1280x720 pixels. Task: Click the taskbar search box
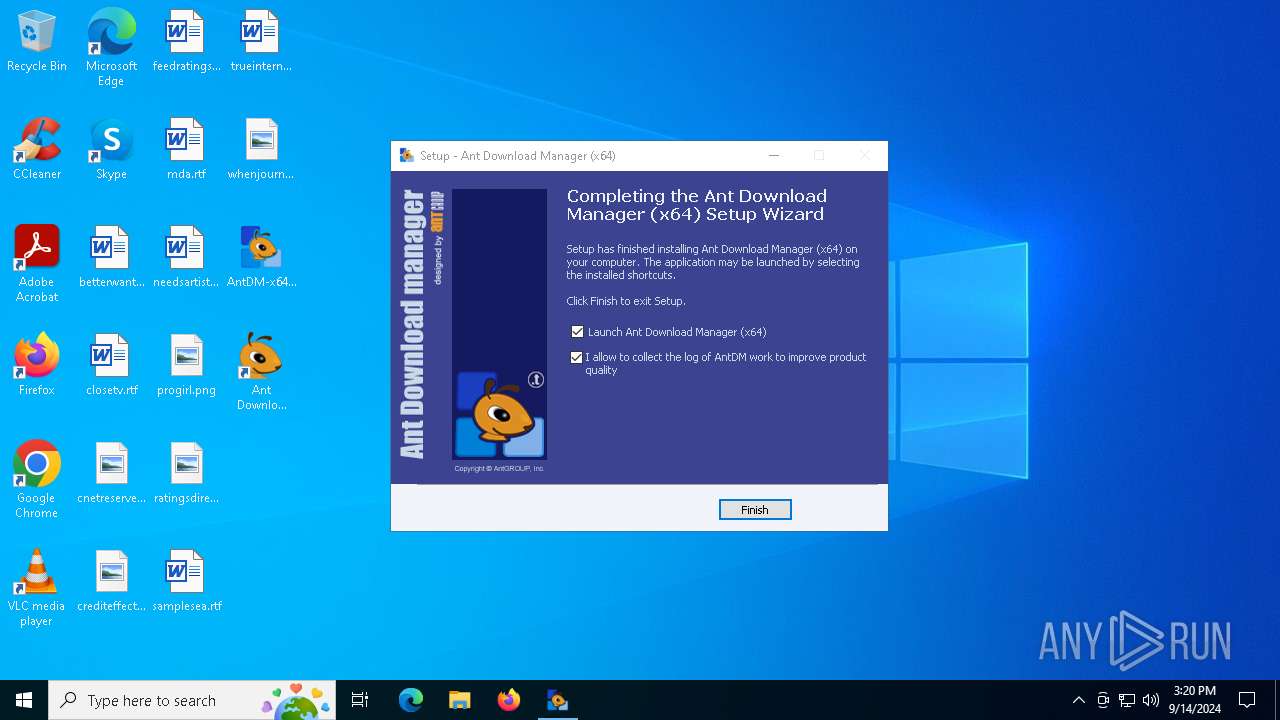[192, 700]
